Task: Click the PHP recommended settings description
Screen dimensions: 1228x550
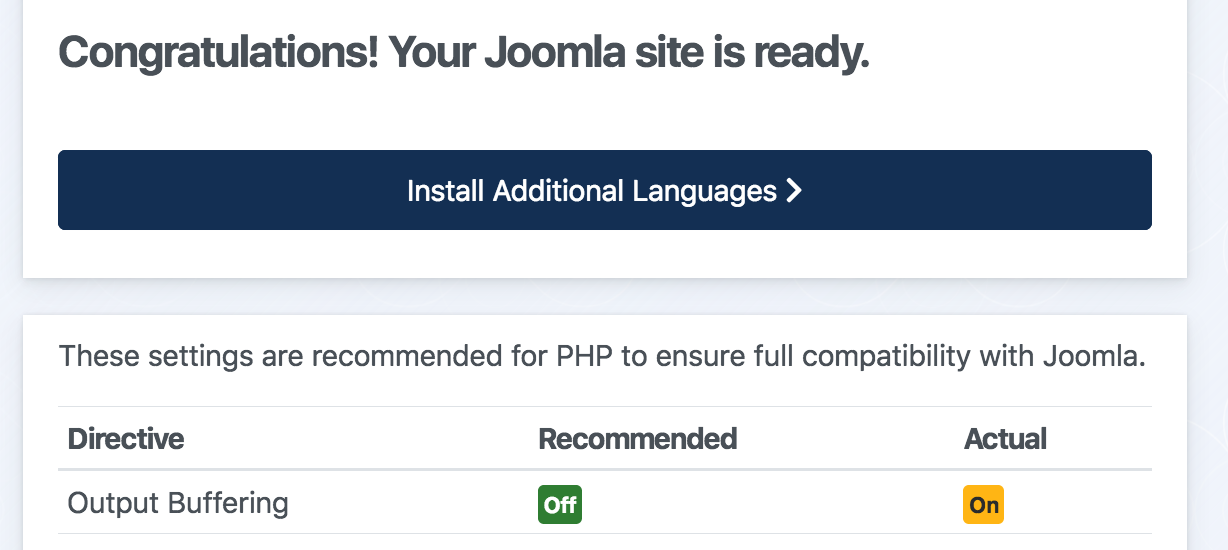Action: pyautogui.click(x=602, y=356)
